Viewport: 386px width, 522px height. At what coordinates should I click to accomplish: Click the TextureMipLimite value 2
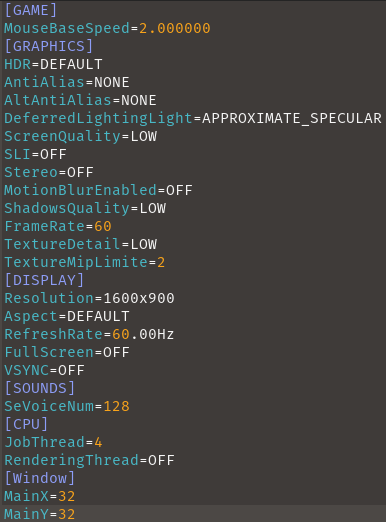(161, 262)
